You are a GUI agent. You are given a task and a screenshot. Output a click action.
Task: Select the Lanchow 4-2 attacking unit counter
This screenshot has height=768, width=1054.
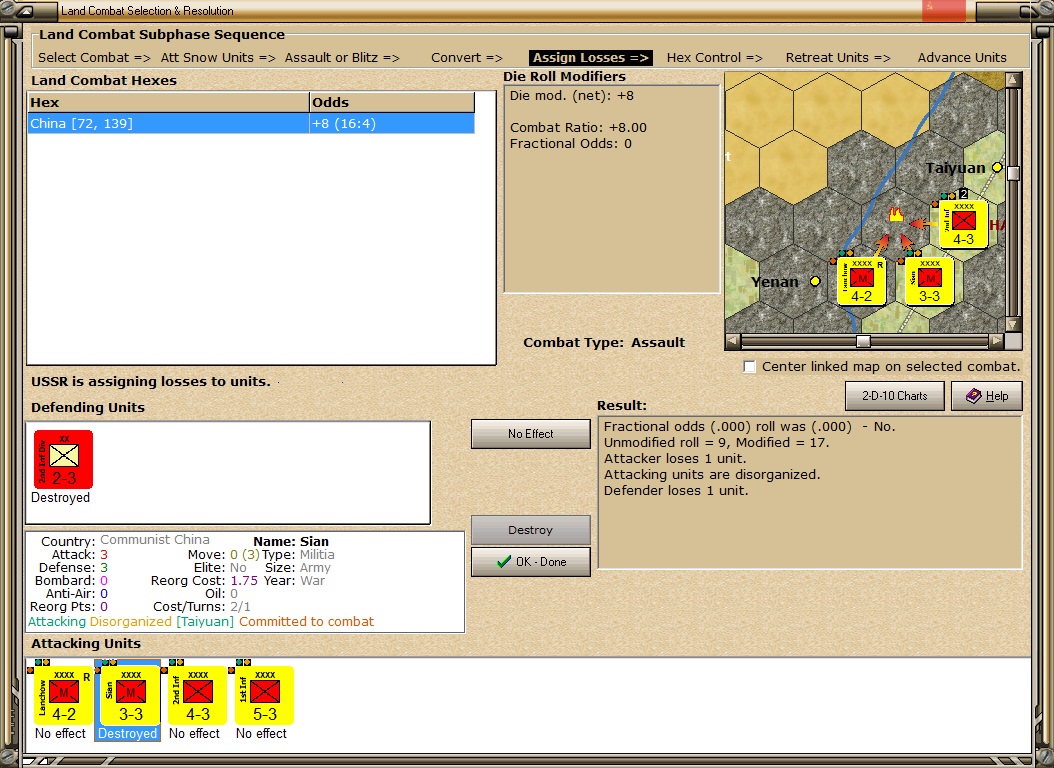click(63, 695)
